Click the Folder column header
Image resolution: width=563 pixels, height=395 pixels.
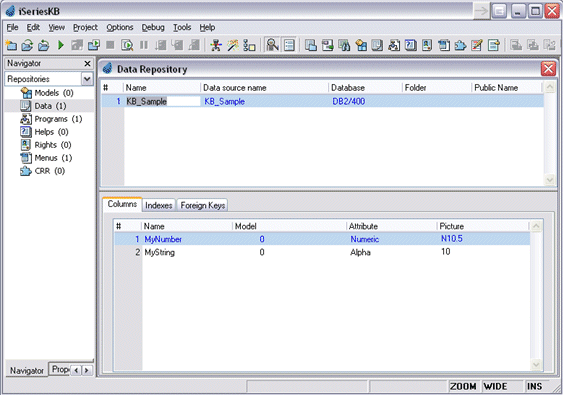point(436,88)
